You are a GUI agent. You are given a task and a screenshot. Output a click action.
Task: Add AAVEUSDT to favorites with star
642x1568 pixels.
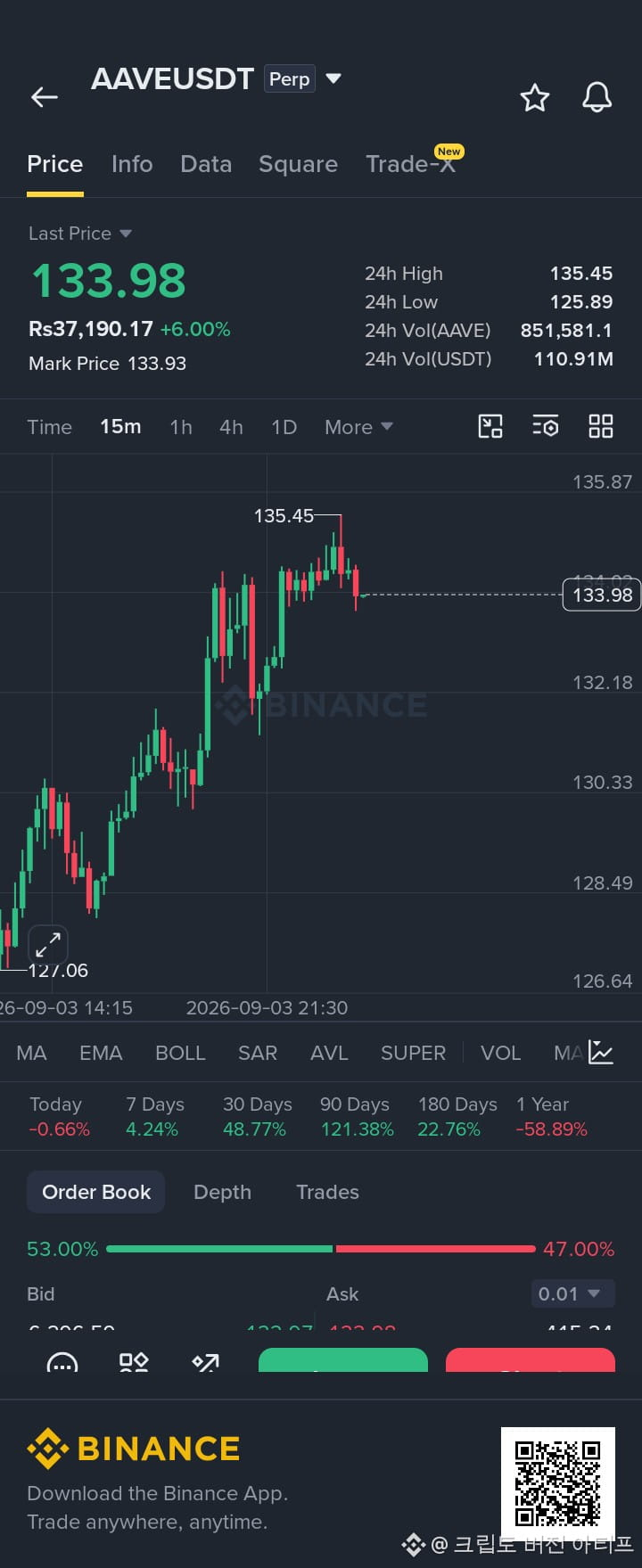535,97
